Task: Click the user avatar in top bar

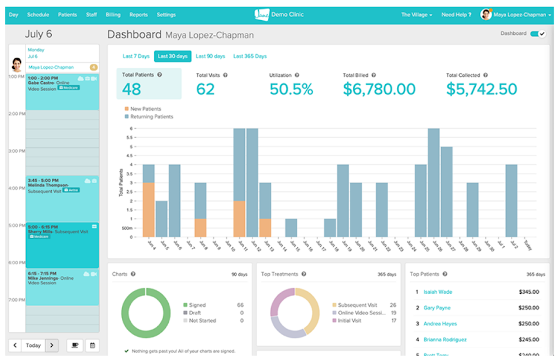Action: 486,14
